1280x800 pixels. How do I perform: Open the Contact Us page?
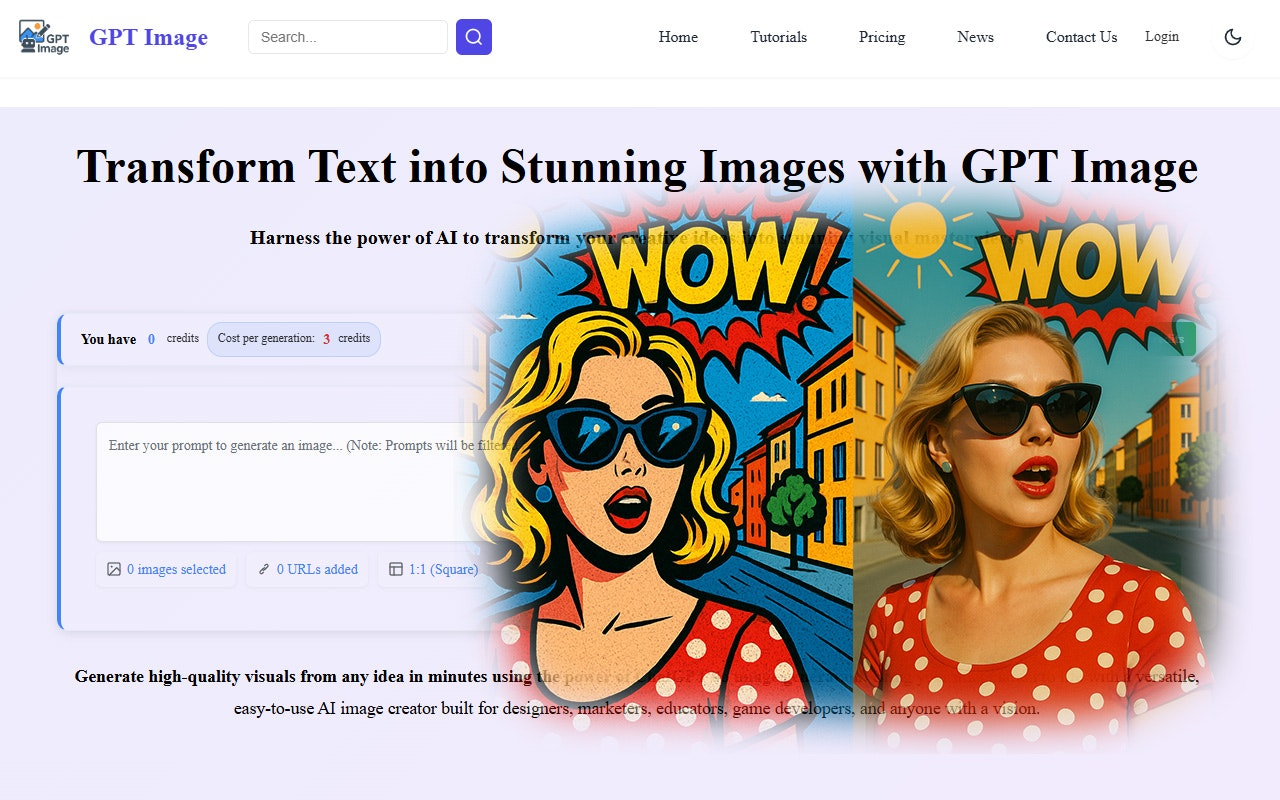1081,37
